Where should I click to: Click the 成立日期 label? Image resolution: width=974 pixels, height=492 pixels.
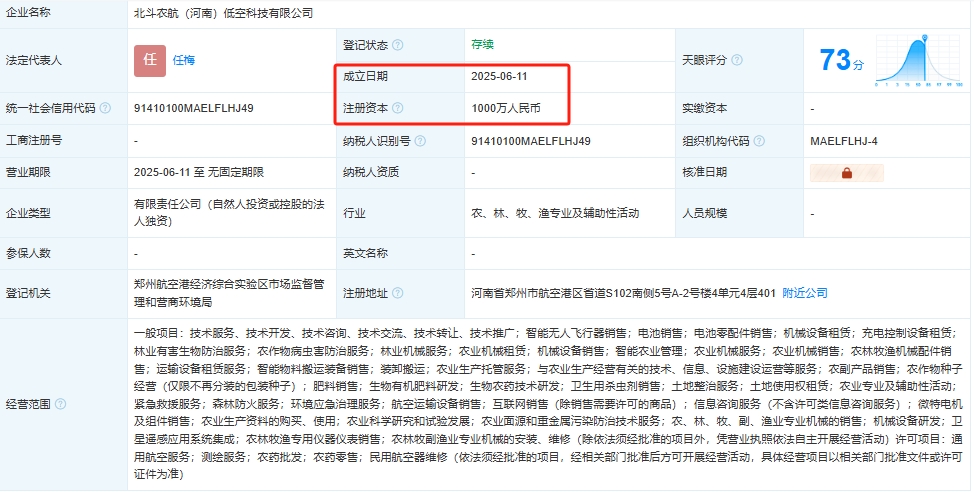(365, 76)
